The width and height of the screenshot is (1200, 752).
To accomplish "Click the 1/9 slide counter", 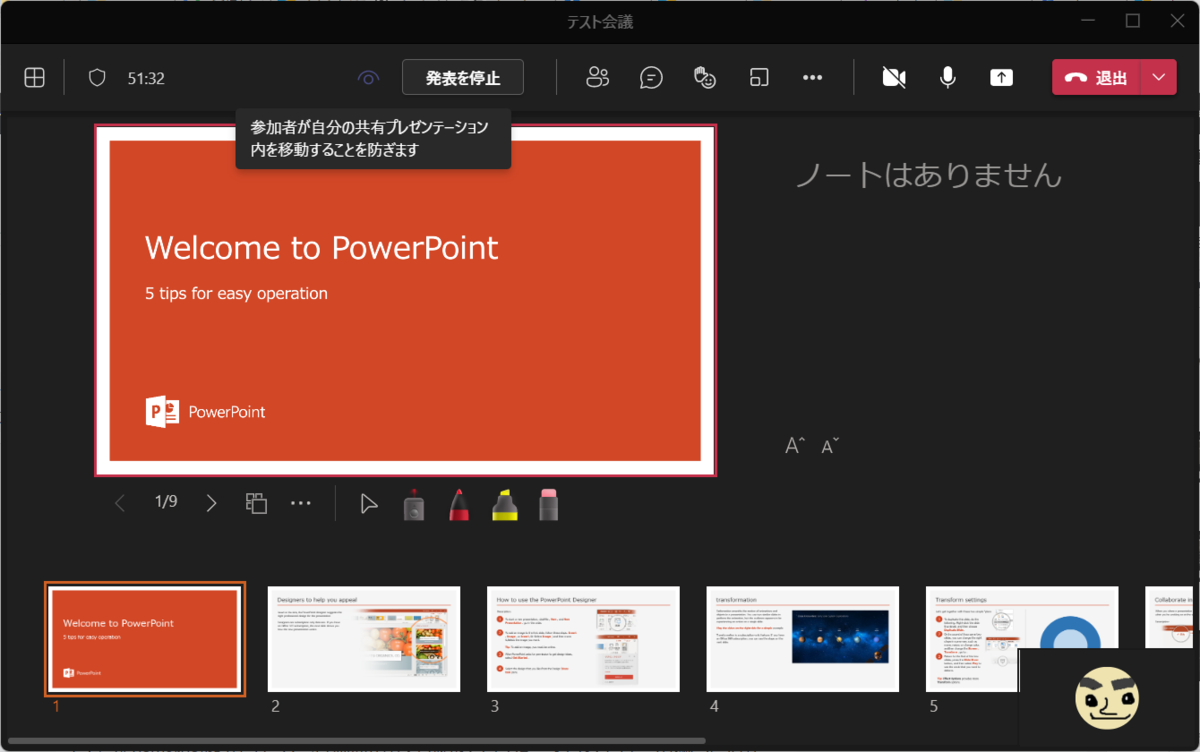I will 166,502.
